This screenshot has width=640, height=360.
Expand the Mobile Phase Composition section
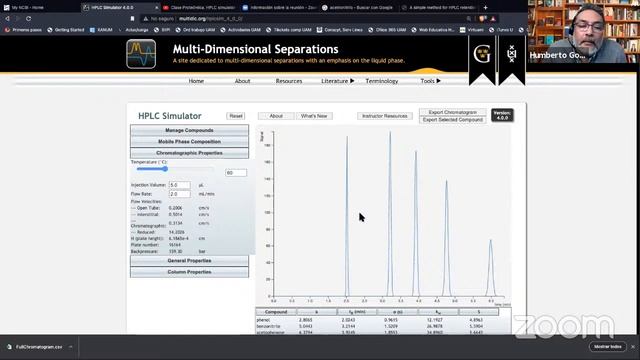(x=189, y=142)
